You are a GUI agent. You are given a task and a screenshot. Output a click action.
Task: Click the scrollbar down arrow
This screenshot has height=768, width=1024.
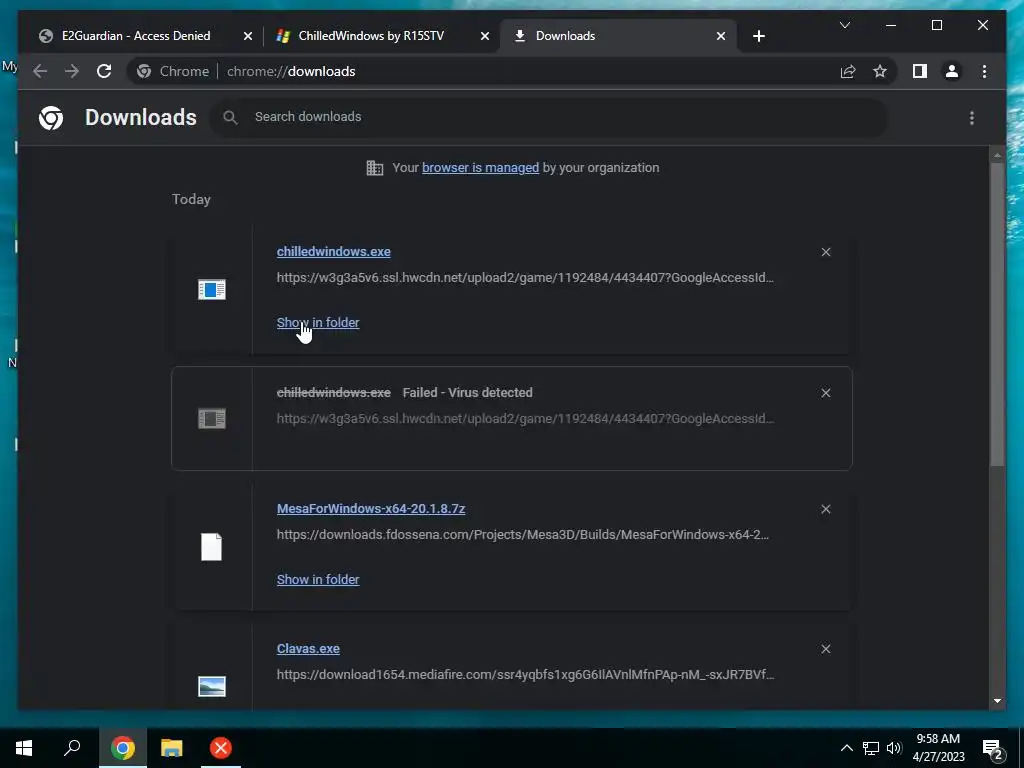point(997,701)
